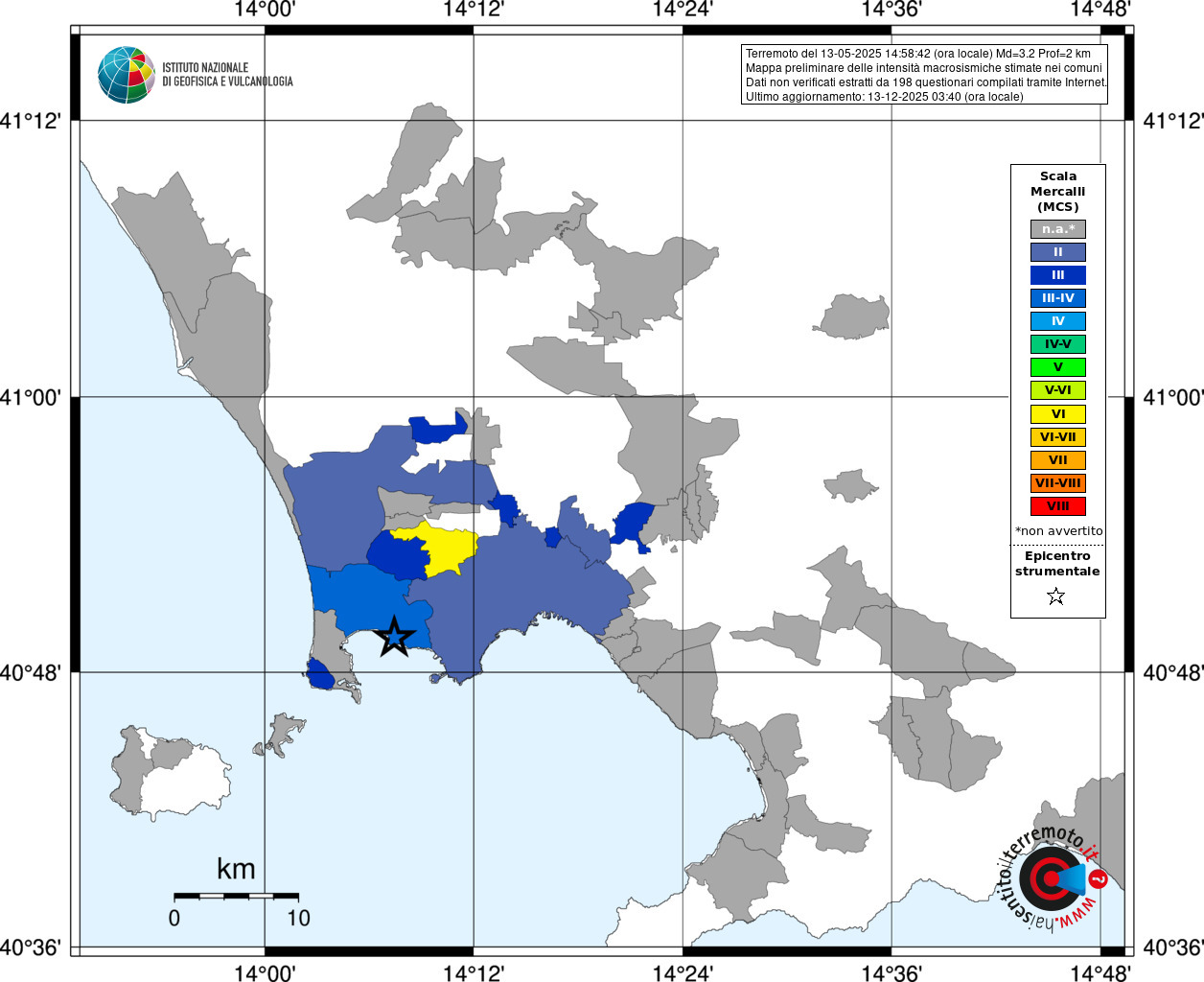
Task: Click the 'Epicentro strumentale' legend label
Action: pyautogui.click(x=1057, y=564)
